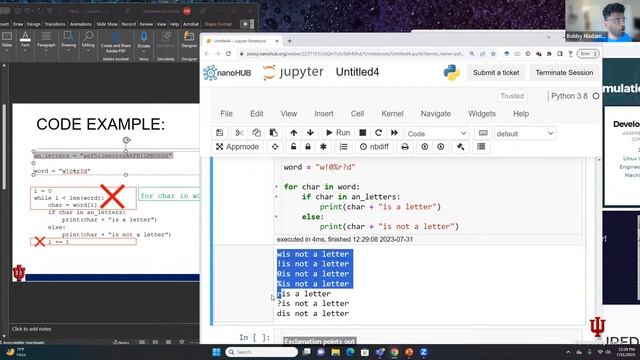This screenshot has height=360, width=640.
Task: Open the Help menu in Jupyter
Action: coord(521,114)
